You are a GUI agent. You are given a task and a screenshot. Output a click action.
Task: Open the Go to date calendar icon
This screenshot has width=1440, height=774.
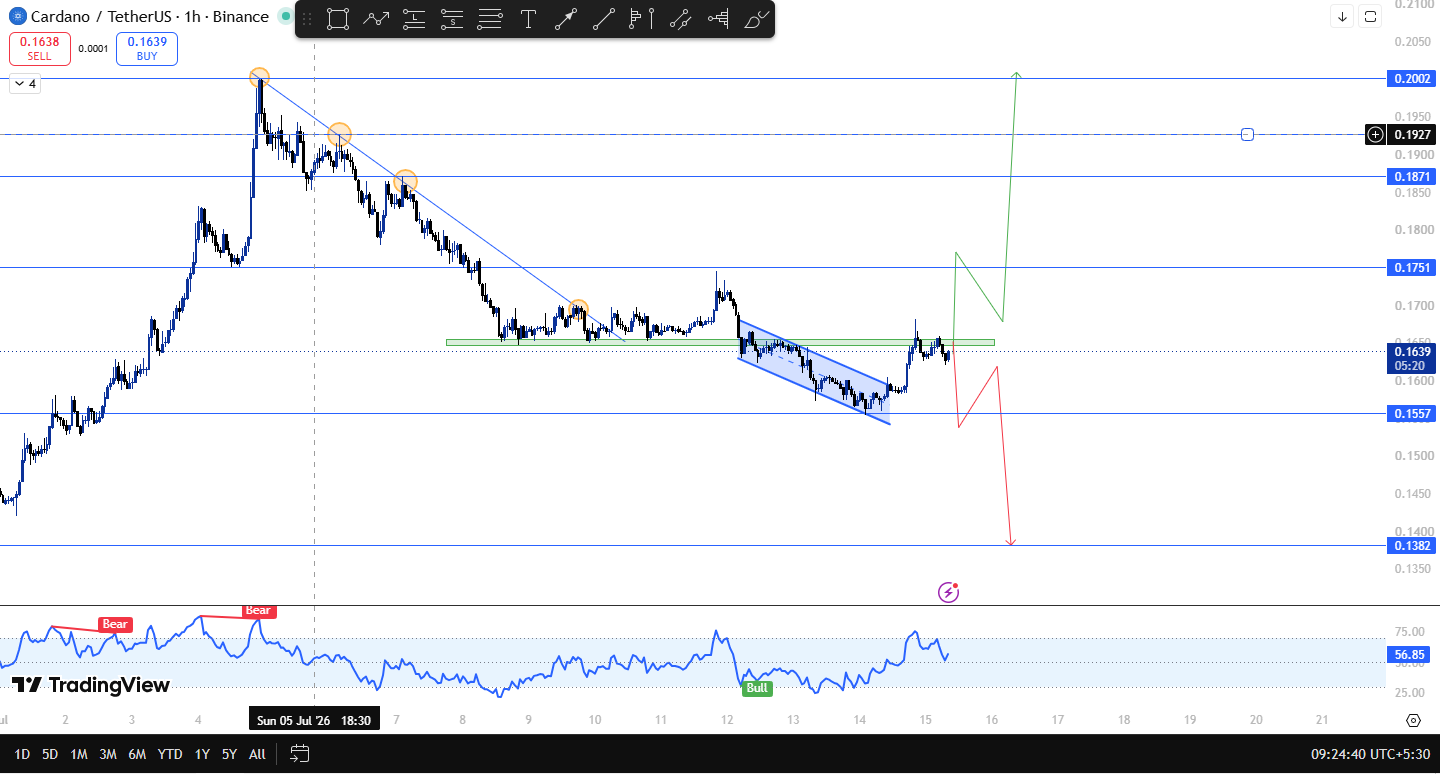299,754
